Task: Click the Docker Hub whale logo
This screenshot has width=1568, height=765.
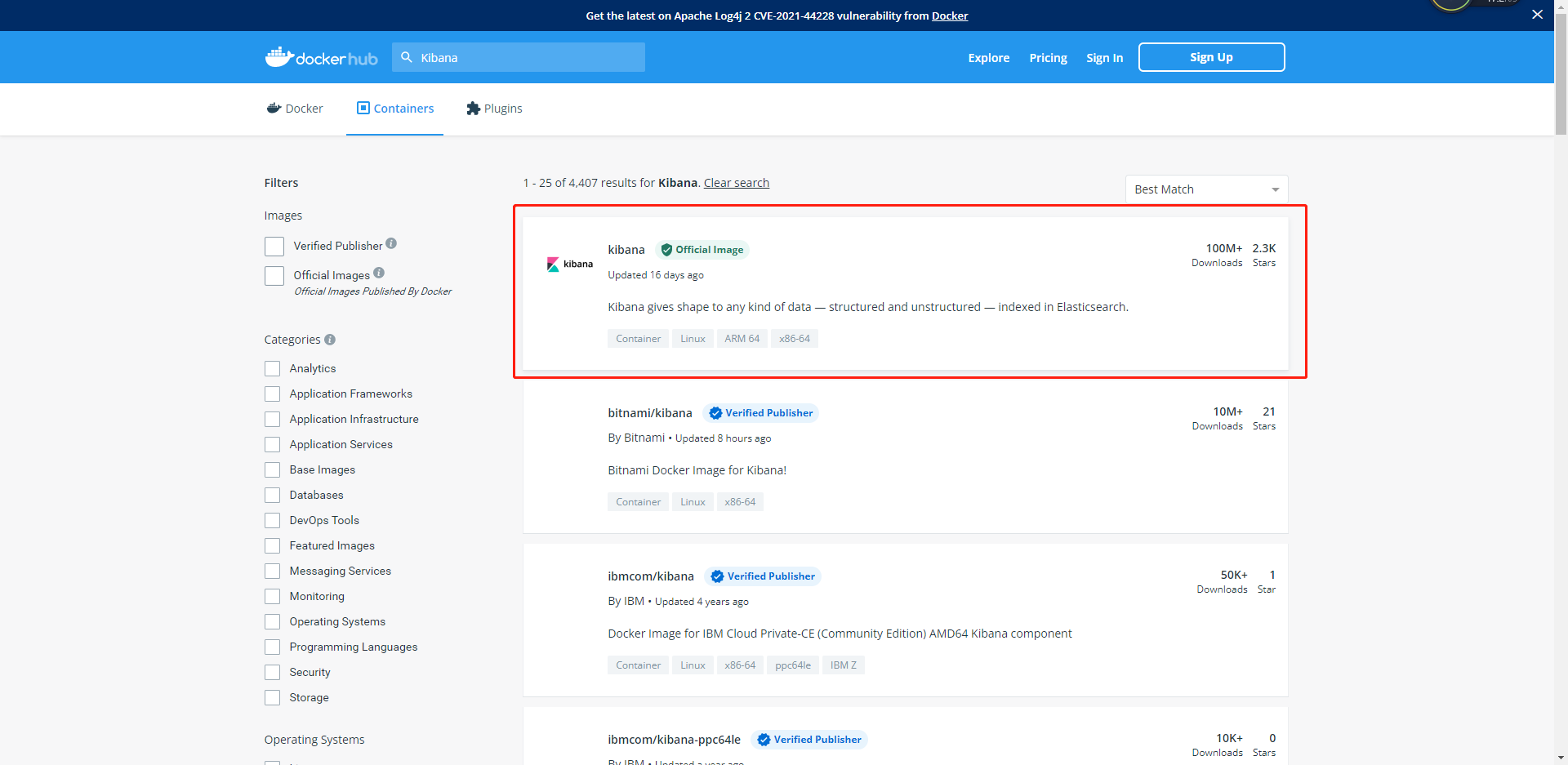Action: pyautogui.click(x=321, y=57)
